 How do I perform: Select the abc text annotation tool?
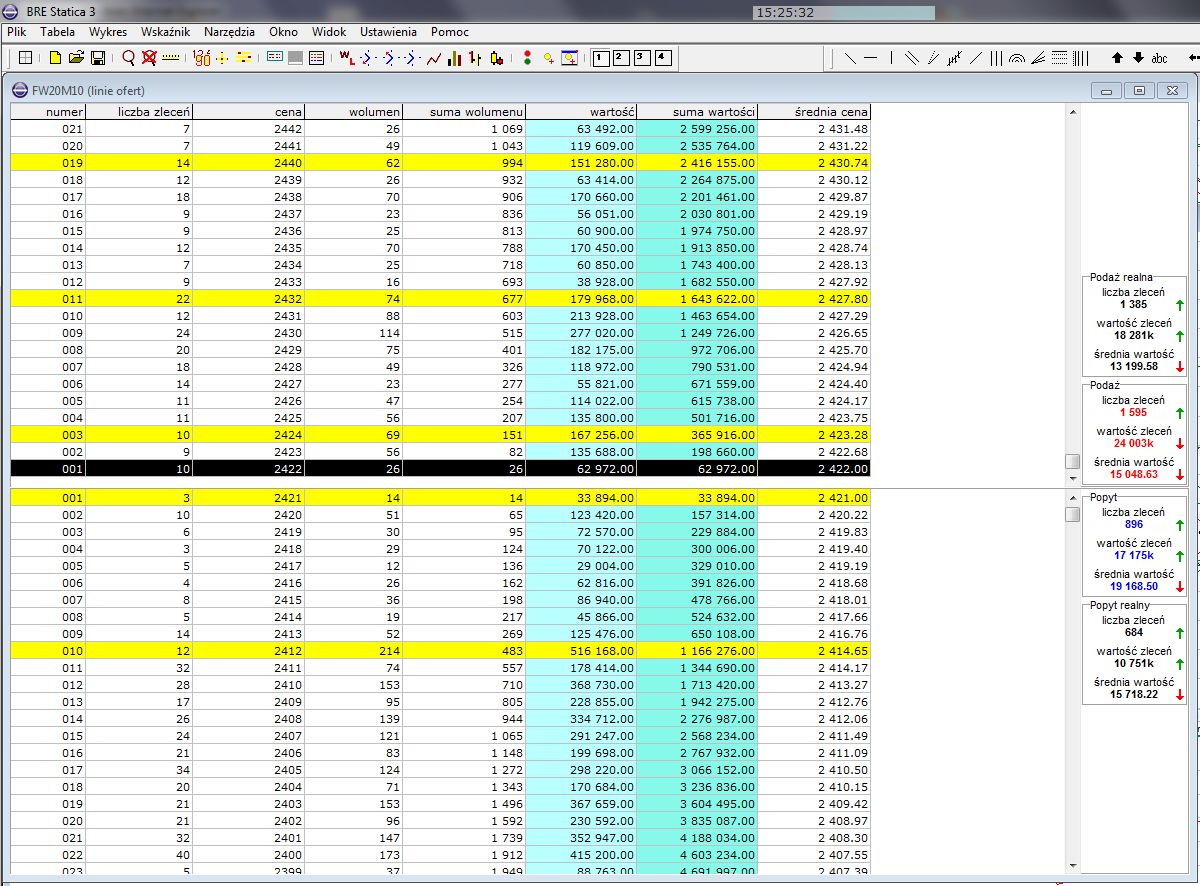tap(1159, 59)
